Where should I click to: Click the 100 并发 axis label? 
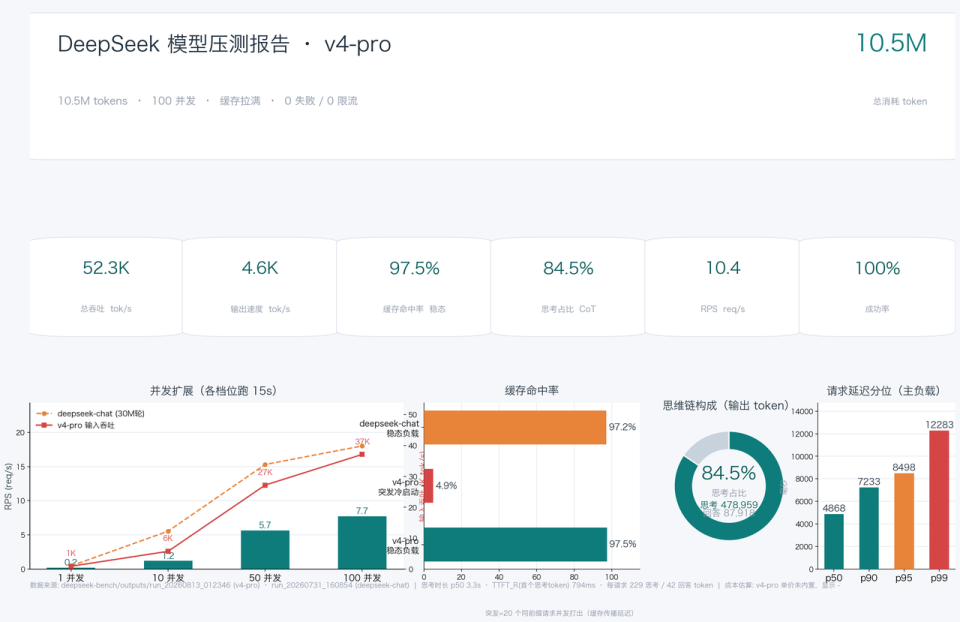[362, 578]
